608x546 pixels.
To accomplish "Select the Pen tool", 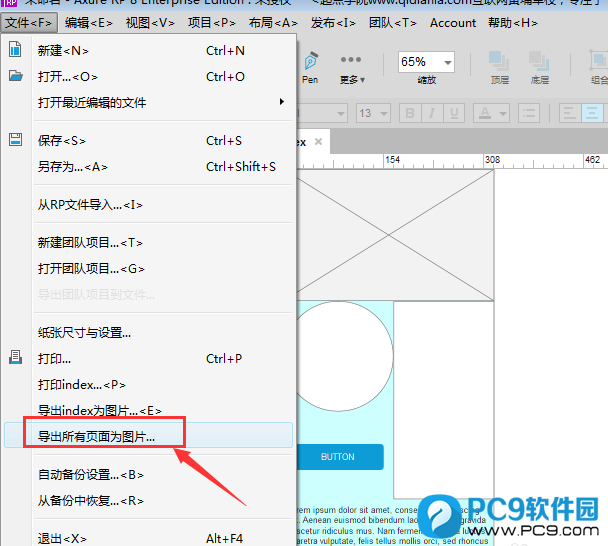I will pyautogui.click(x=311, y=68).
